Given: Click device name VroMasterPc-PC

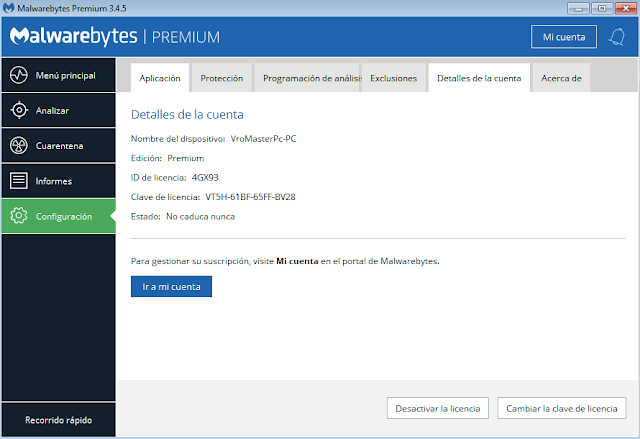Looking at the screenshot, I should click(263, 139).
